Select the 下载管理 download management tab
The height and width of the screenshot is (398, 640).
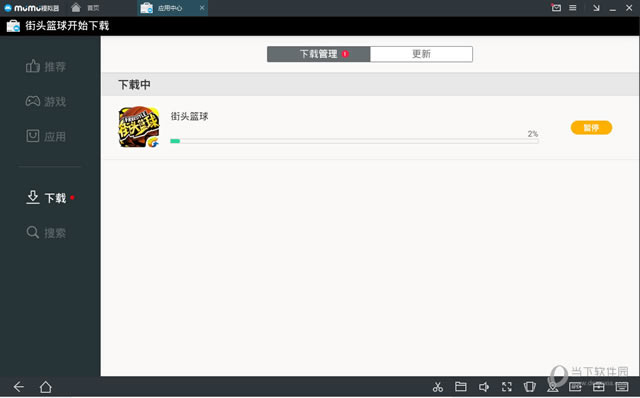319,54
